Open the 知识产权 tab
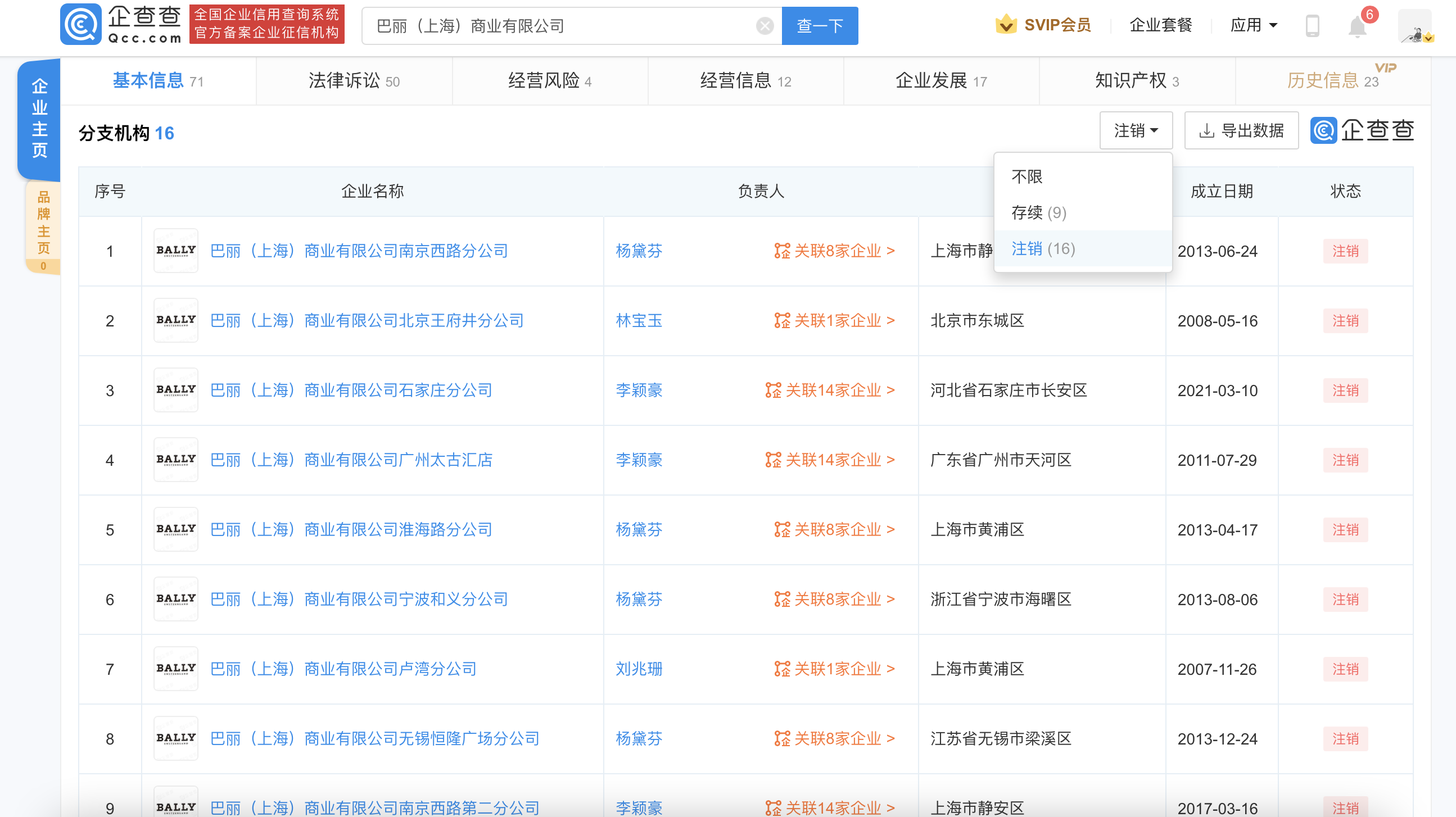This screenshot has width=1456, height=817. pos(1137,81)
